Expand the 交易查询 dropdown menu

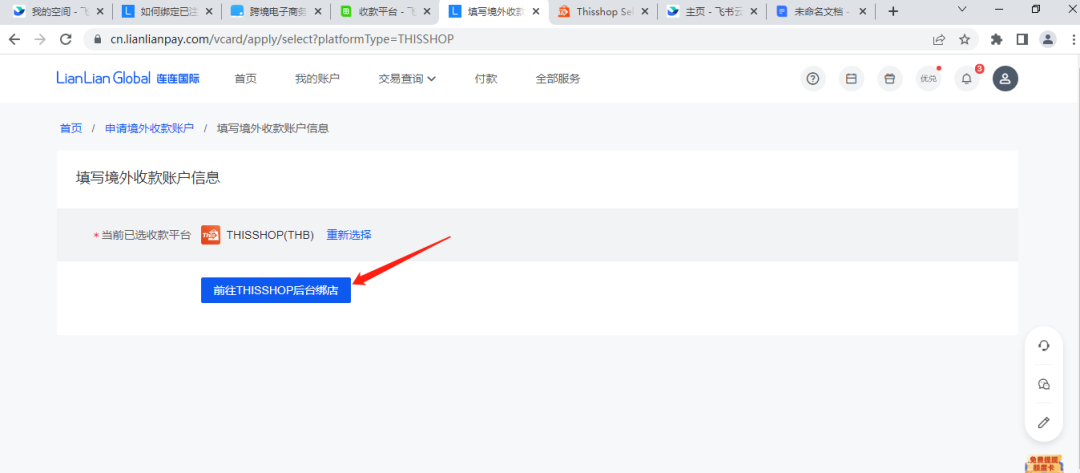tap(407, 78)
